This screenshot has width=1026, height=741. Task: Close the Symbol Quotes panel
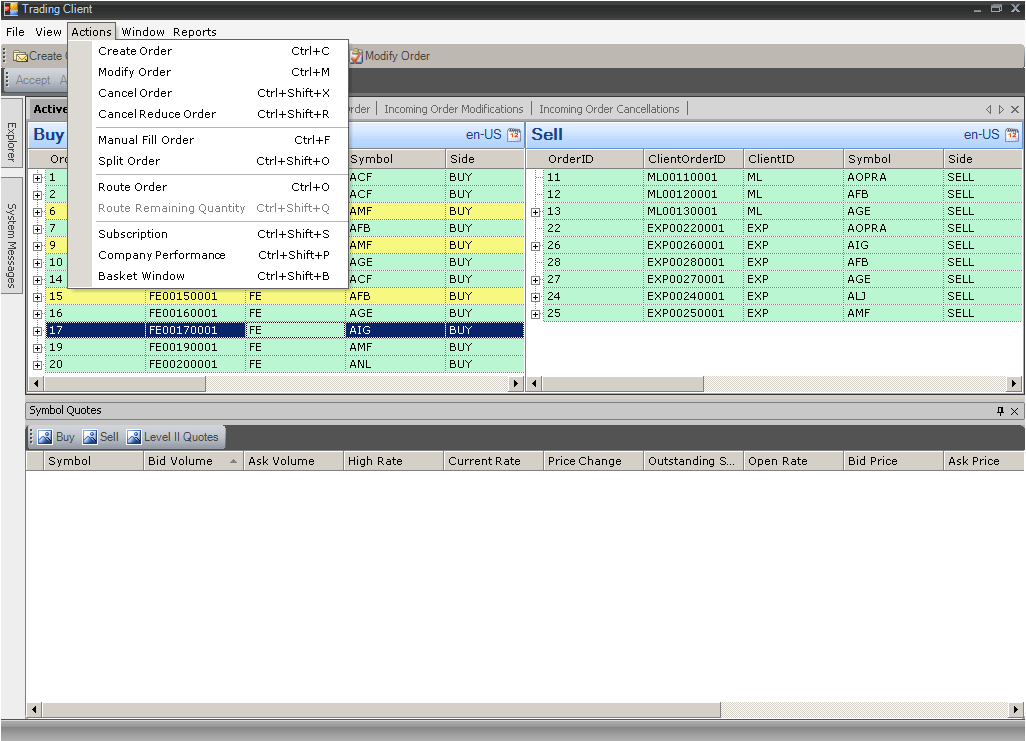1014,411
